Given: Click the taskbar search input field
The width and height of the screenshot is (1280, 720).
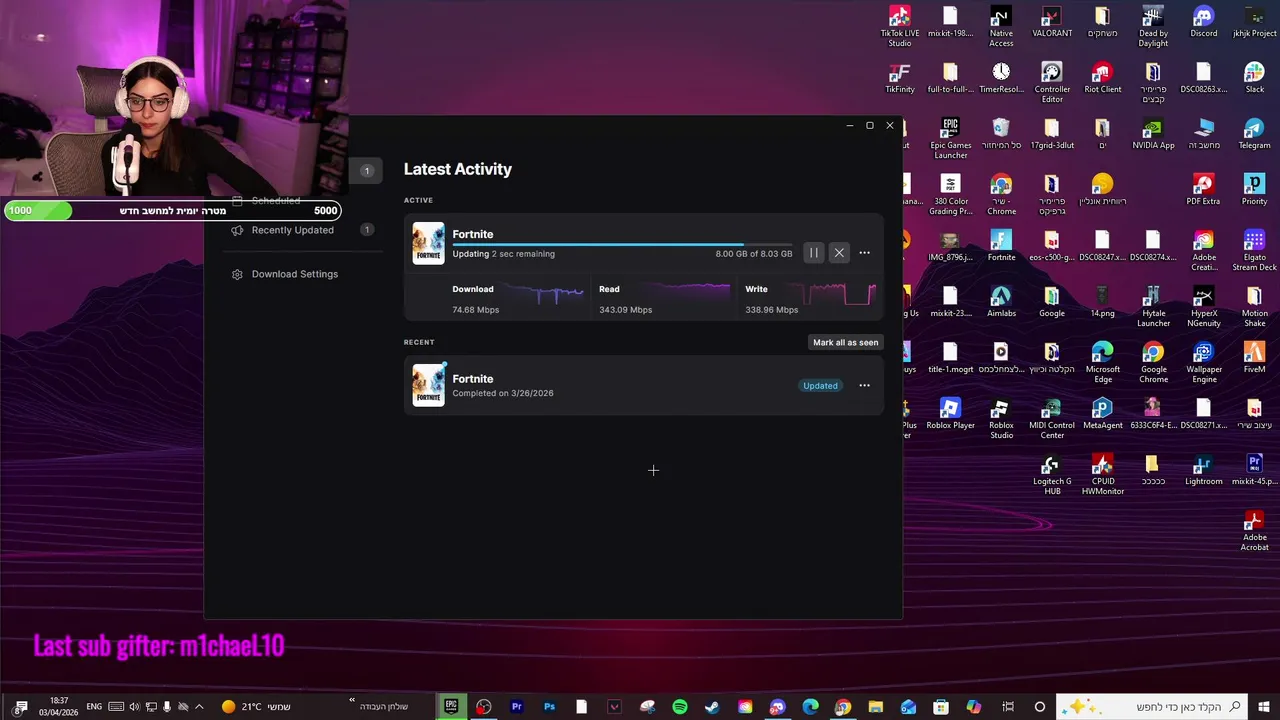Looking at the screenshot, I should click(1154, 707).
